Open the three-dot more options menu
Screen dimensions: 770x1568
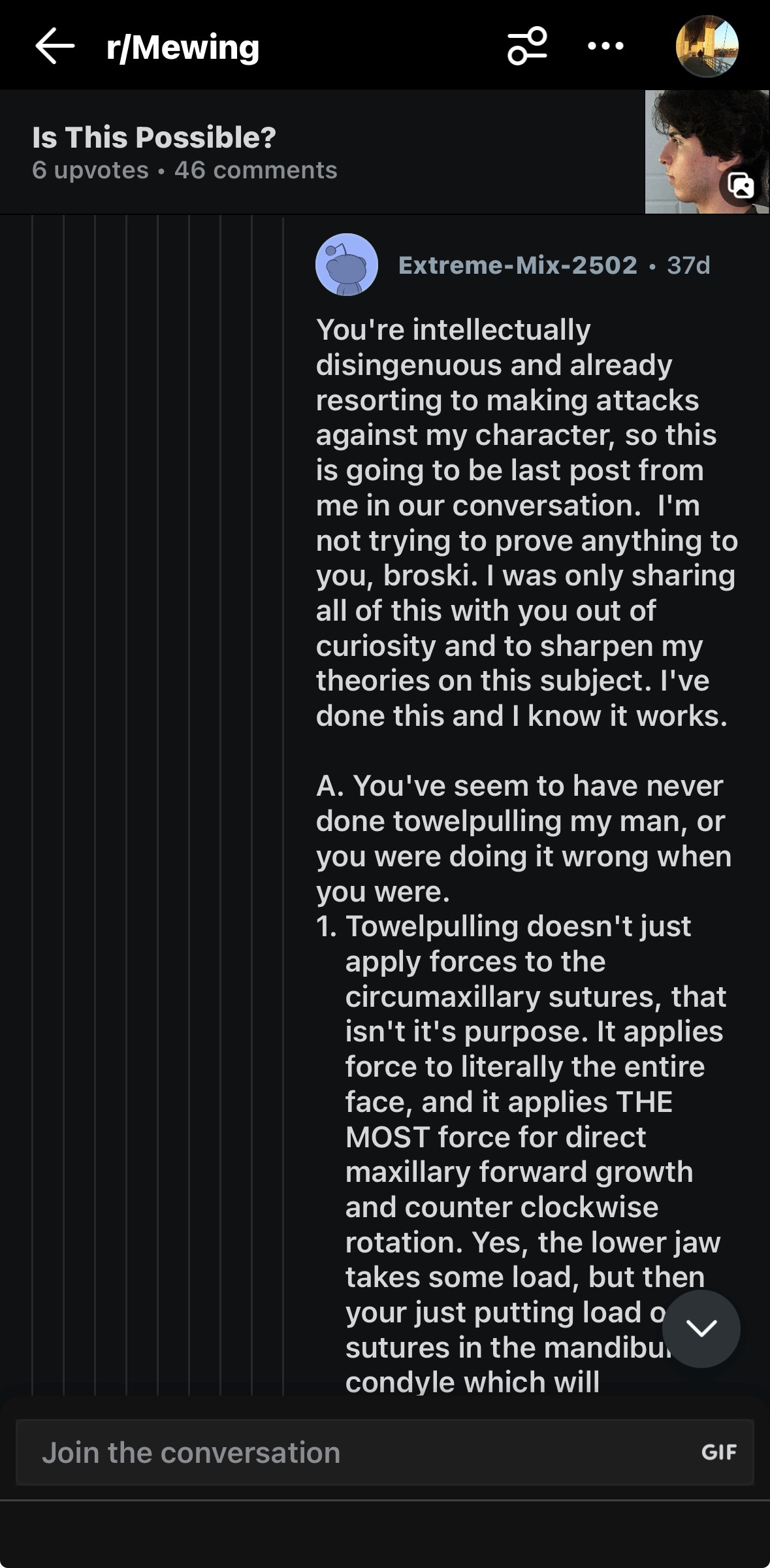pyautogui.click(x=605, y=46)
